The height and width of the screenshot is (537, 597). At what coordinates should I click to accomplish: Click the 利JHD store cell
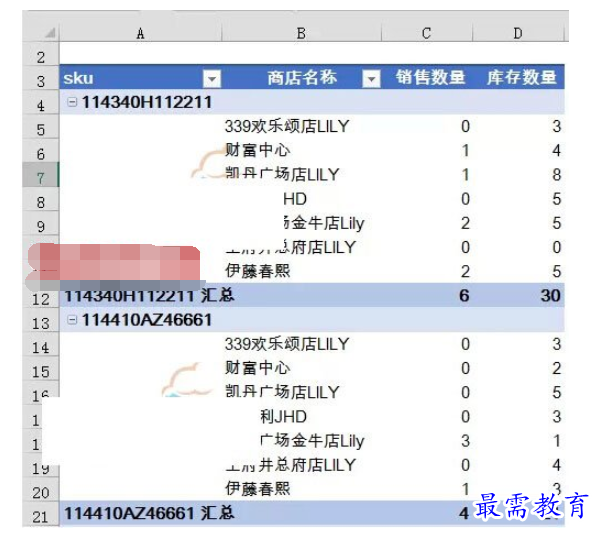(283, 417)
